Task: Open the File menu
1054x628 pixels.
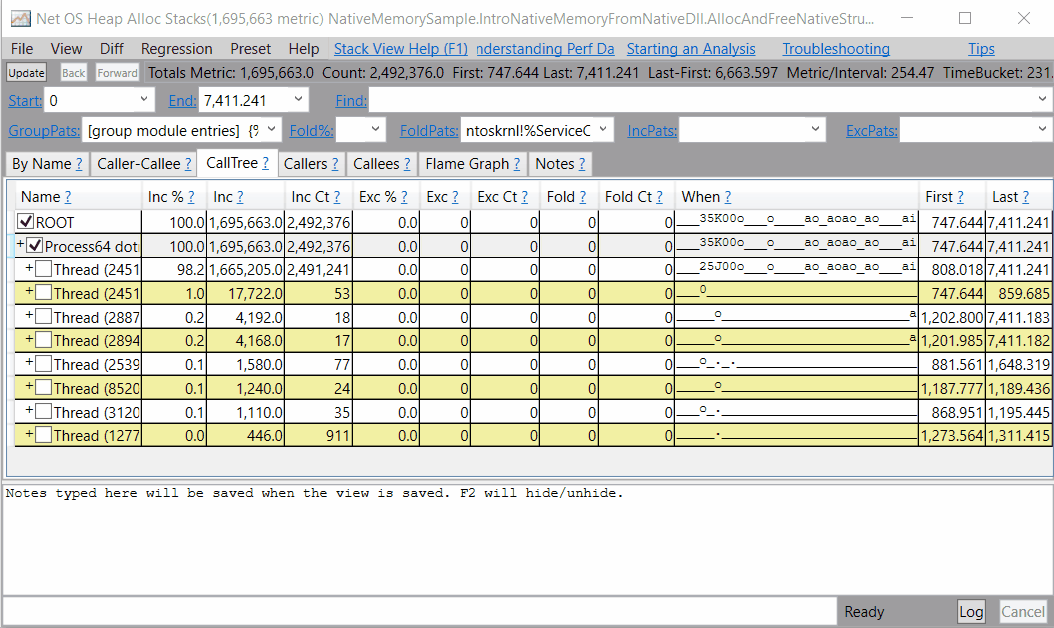Action: click(x=22, y=48)
